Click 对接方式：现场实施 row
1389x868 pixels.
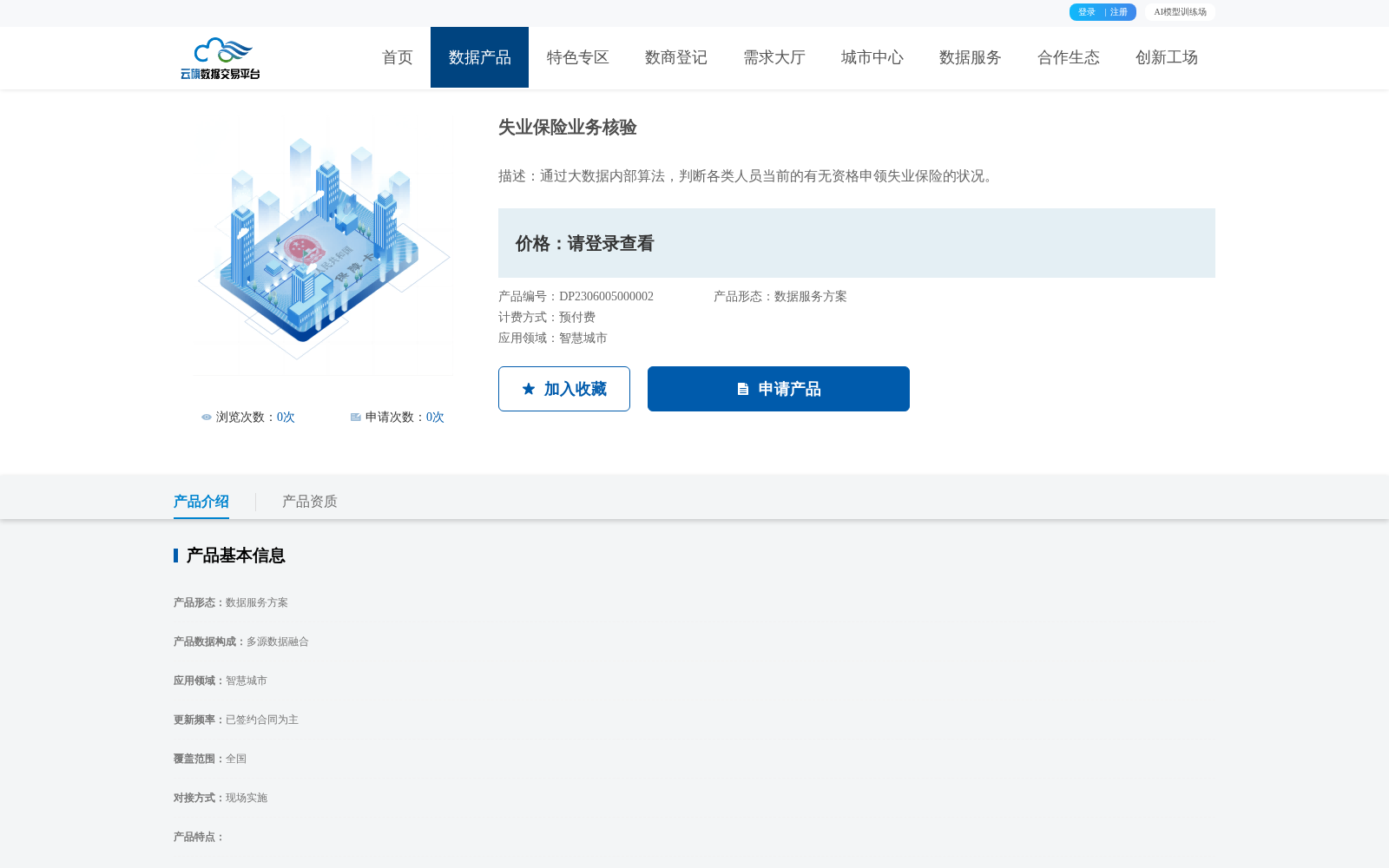pyautogui.click(x=221, y=798)
